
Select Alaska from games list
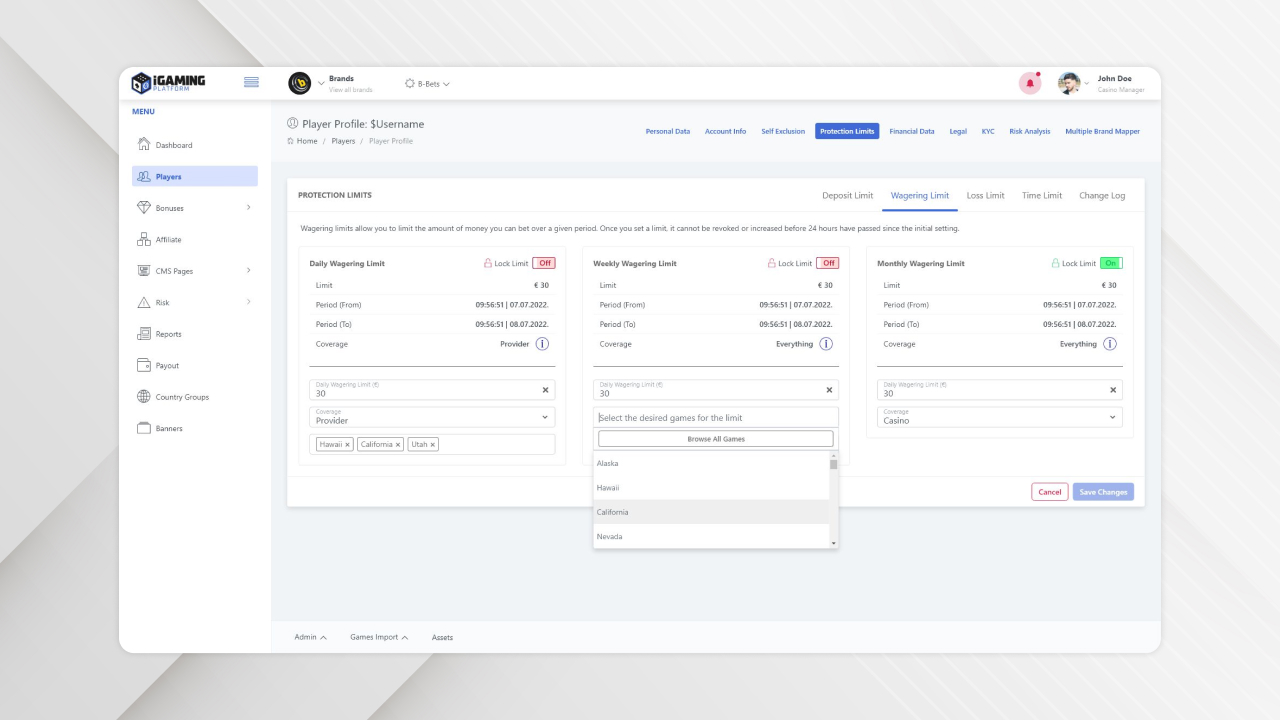(x=711, y=463)
